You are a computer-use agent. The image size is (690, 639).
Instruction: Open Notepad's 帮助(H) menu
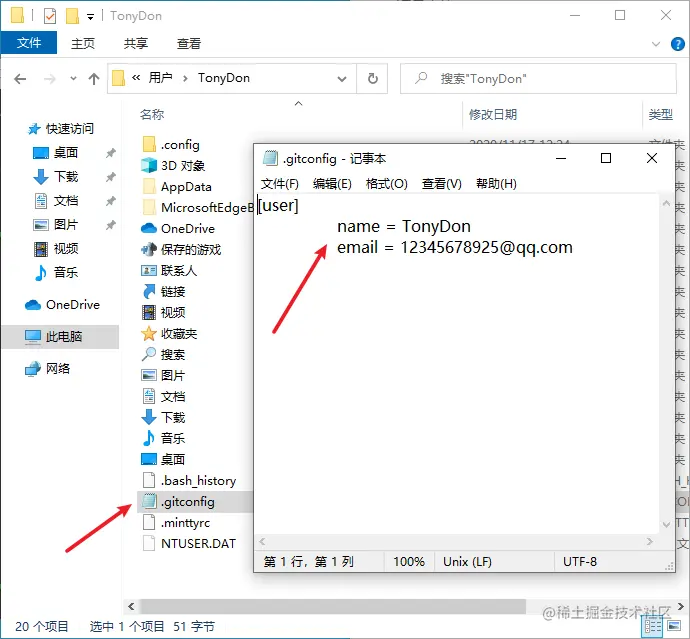coord(496,184)
